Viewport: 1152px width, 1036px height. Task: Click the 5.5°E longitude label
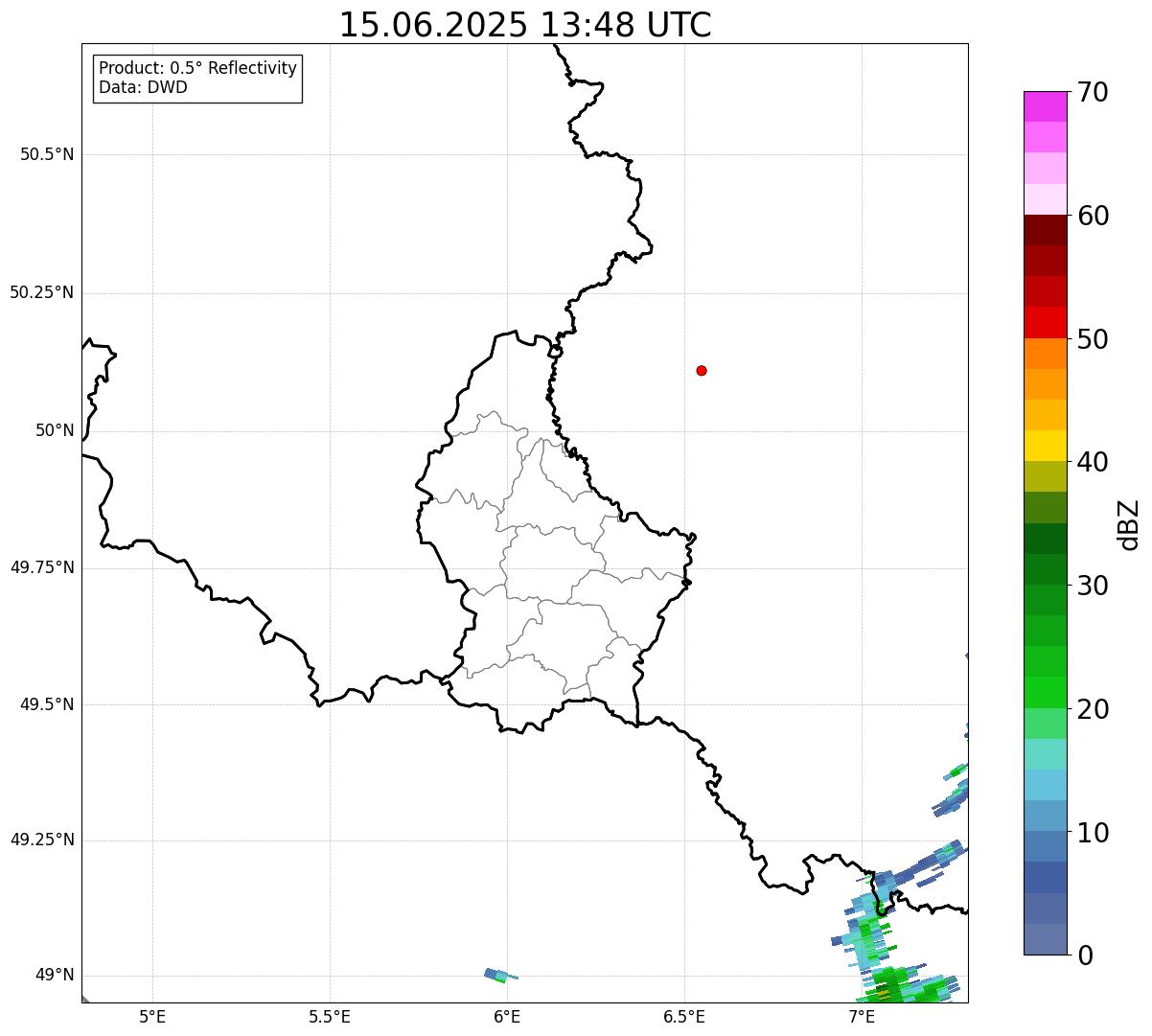click(x=330, y=1016)
